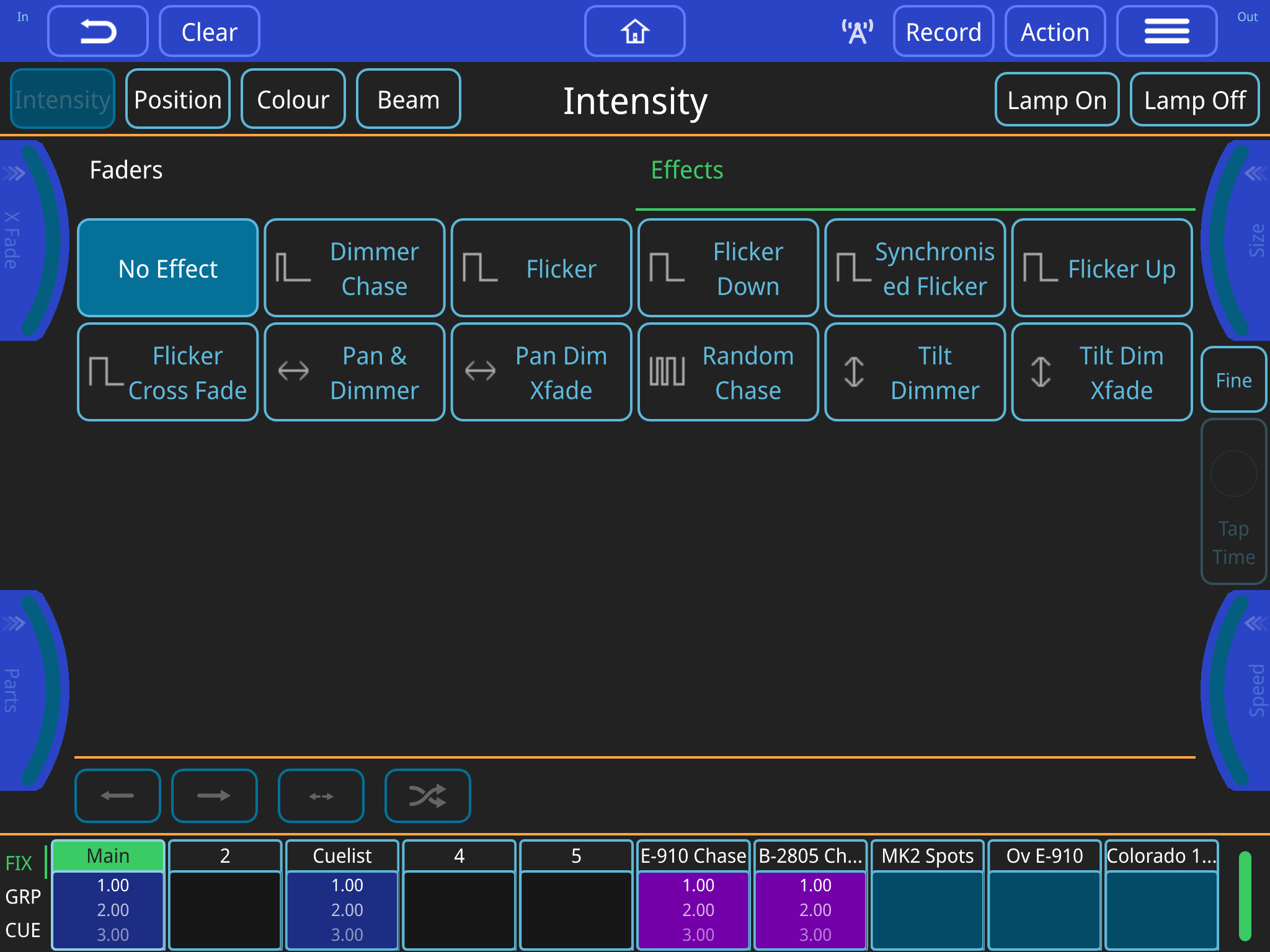Viewport: 1270px width, 952px height.
Task: Set effect direction to left arrow
Action: point(117,795)
